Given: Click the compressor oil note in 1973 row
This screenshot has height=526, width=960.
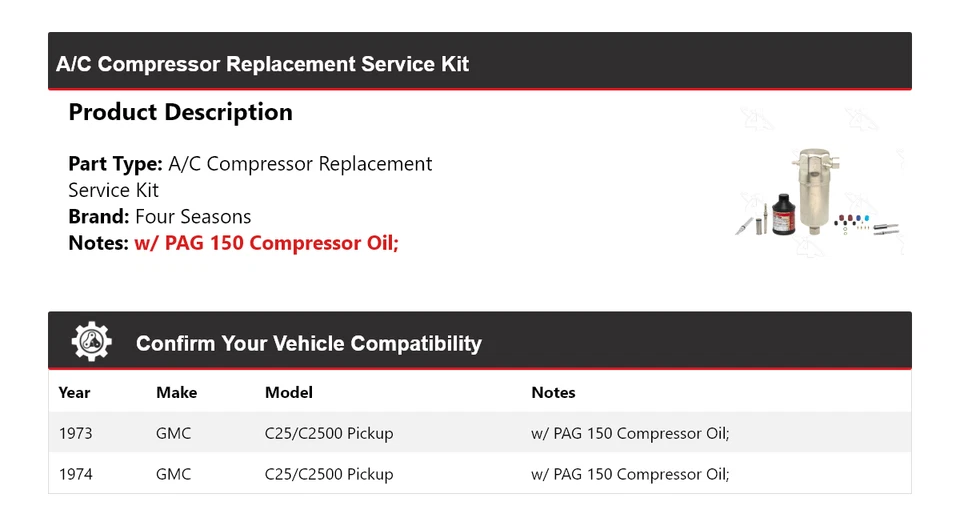Looking at the screenshot, I should tap(630, 433).
